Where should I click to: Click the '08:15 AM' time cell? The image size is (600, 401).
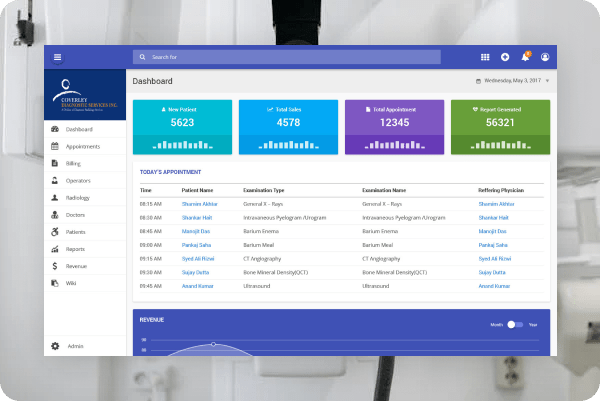(151, 204)
